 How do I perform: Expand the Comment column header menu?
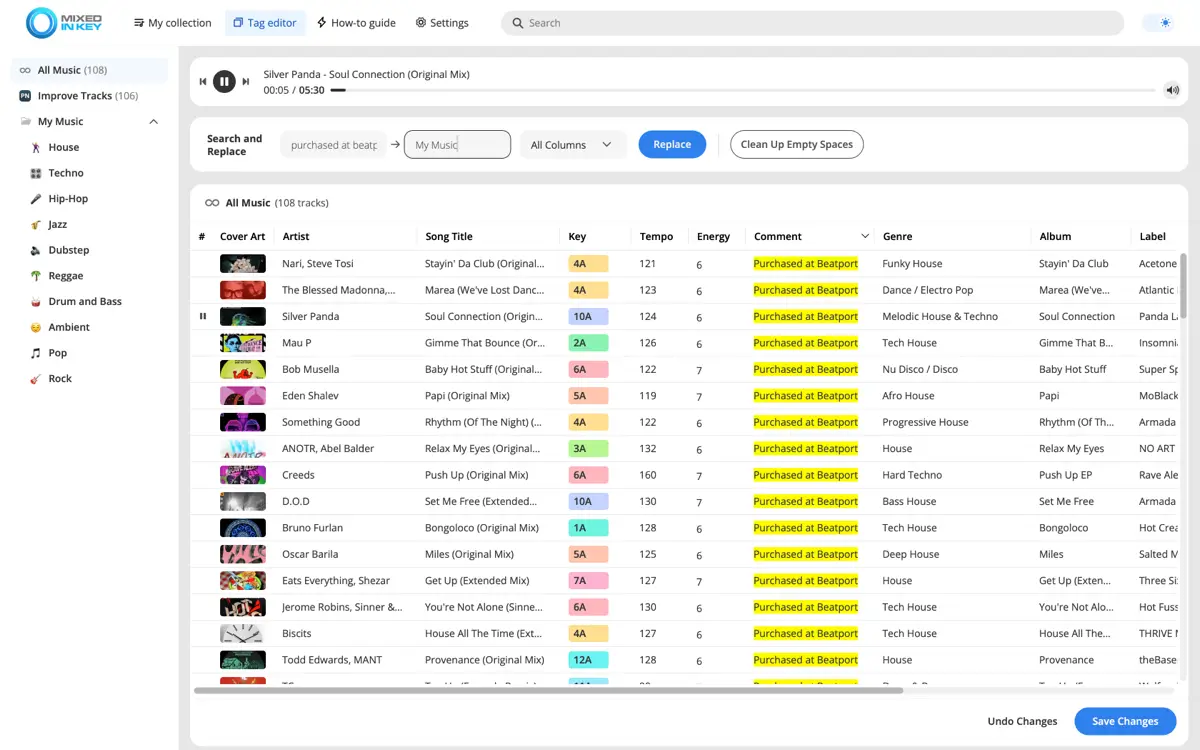864,237
